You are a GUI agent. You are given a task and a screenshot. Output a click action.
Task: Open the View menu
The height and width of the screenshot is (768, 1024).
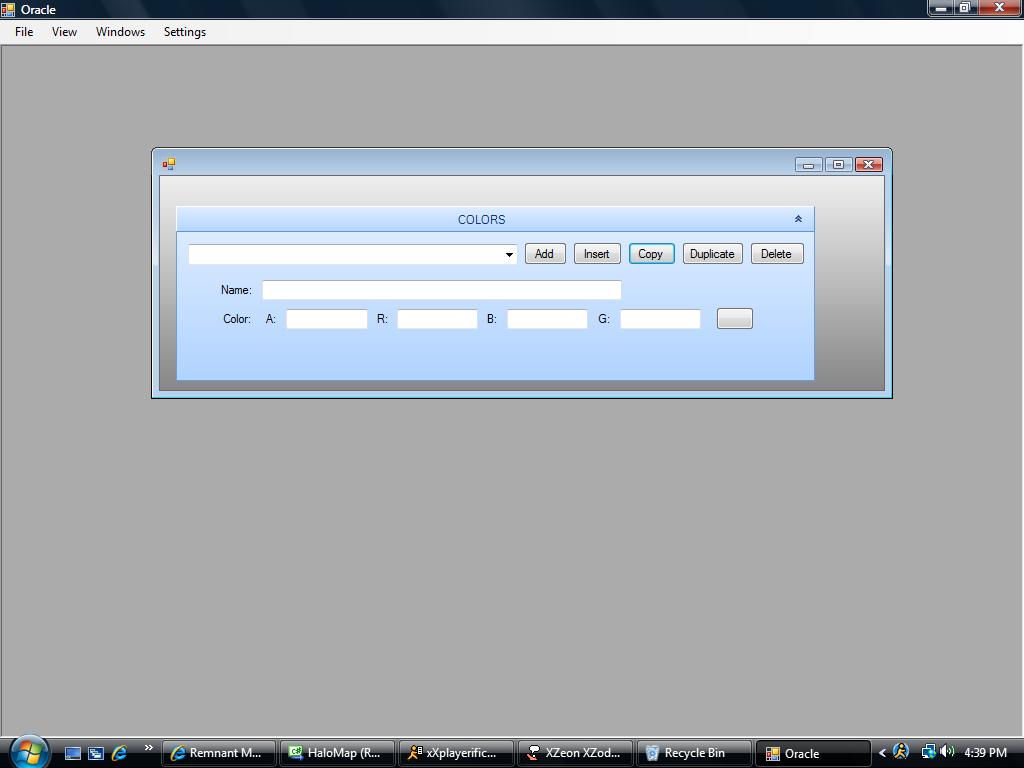[64, 32]
